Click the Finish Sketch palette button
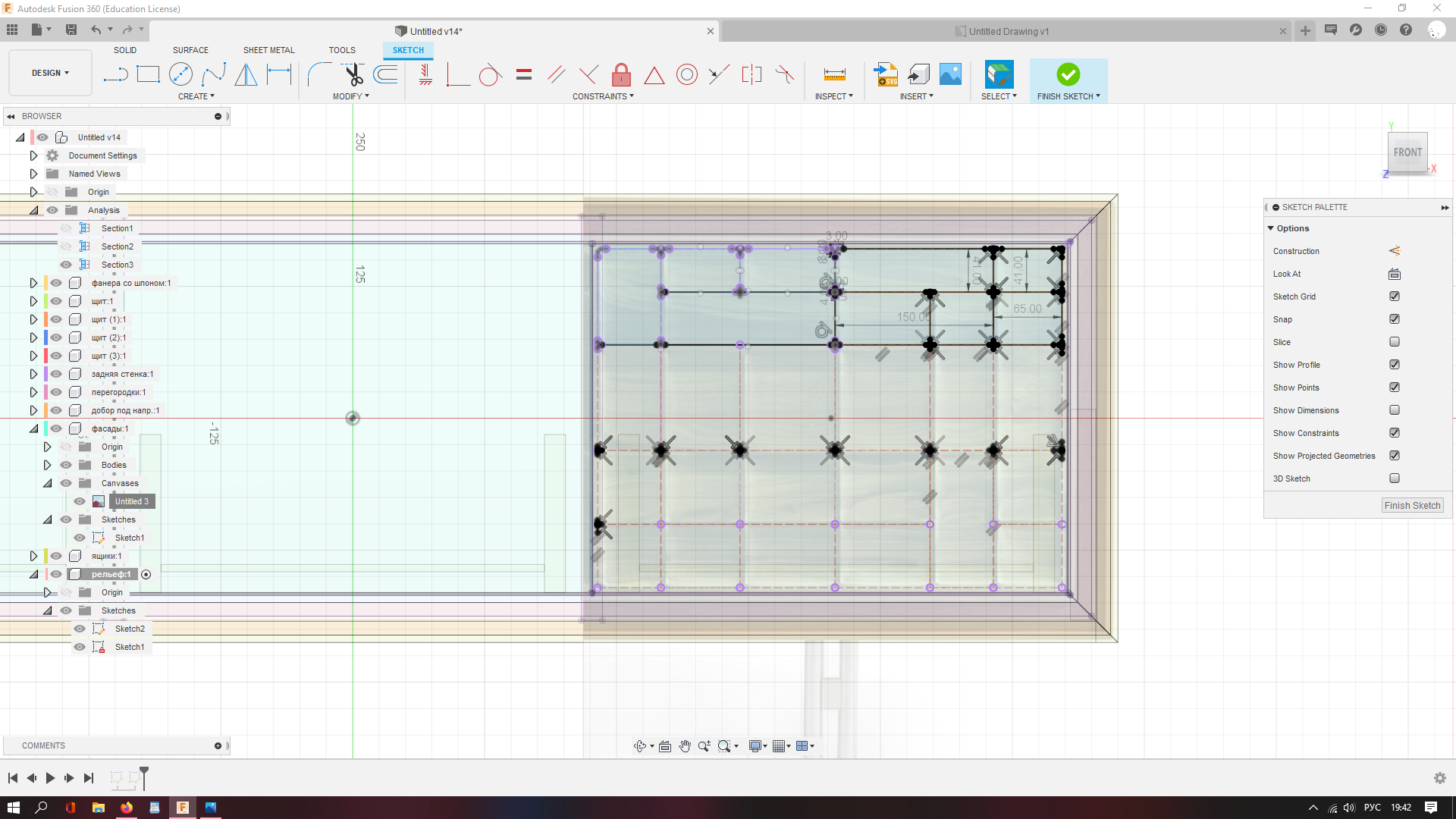This screenshot has width=1456, height=819. pos(1411,506)
